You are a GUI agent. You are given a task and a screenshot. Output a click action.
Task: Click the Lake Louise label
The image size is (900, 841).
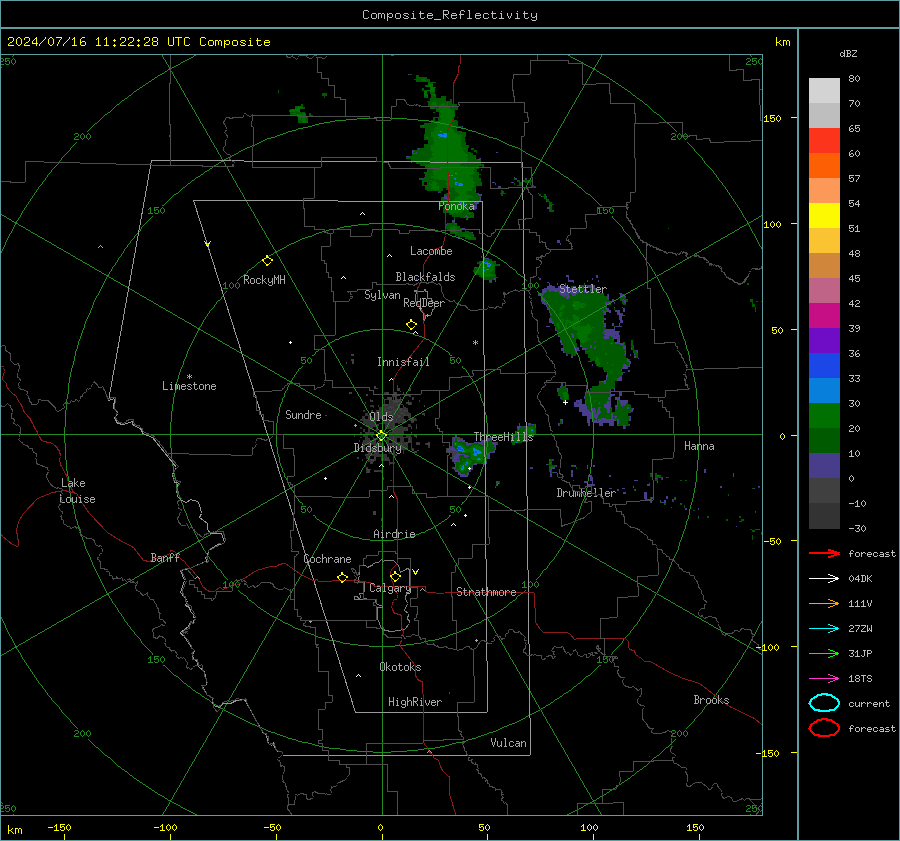(x=77, y=491)
